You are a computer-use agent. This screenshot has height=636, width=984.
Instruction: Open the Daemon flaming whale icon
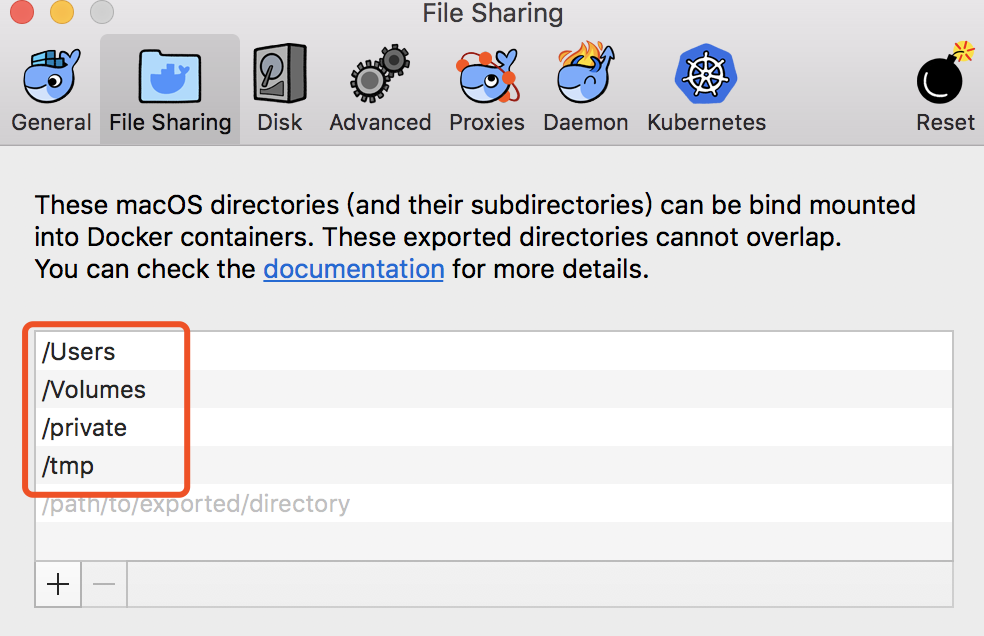[586, 73]
